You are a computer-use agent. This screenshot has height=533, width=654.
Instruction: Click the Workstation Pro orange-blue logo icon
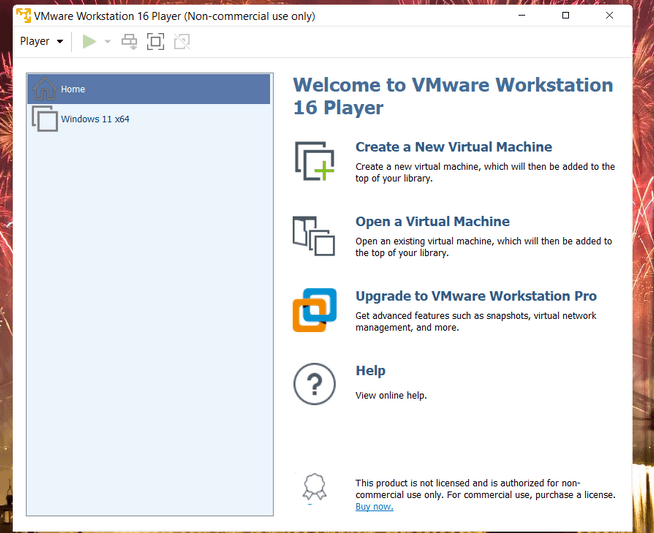click(314, 310)
